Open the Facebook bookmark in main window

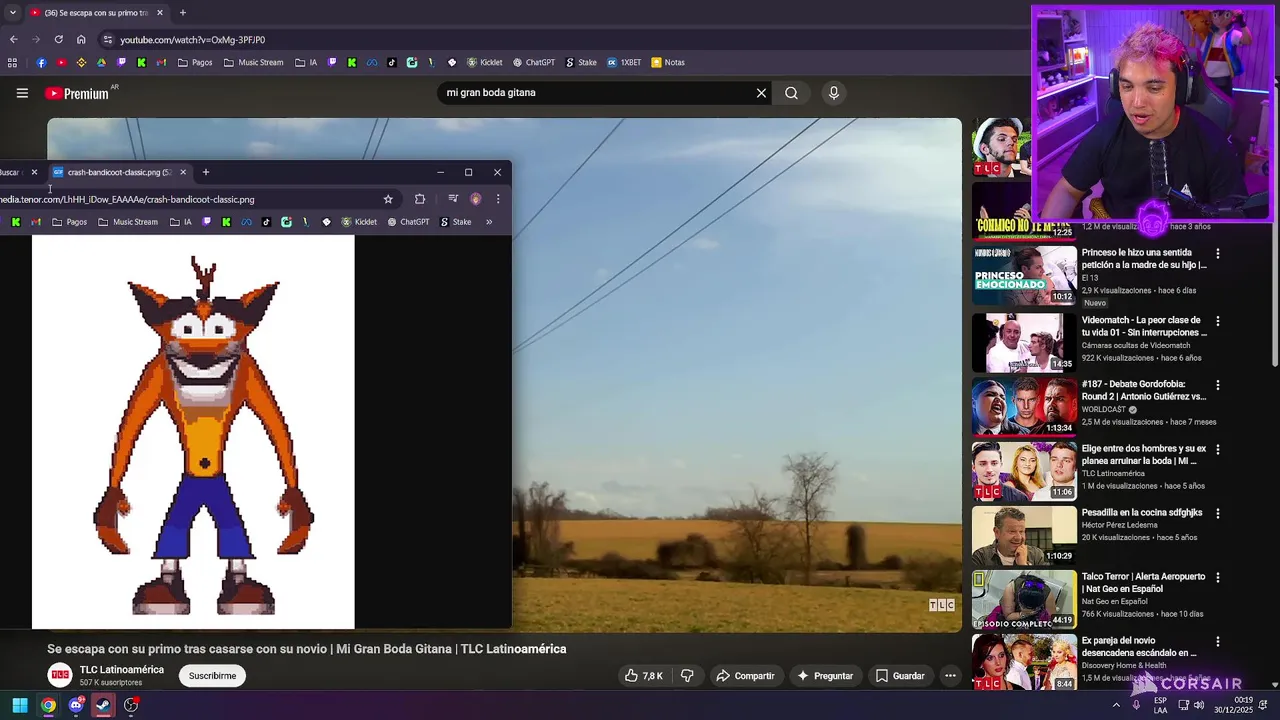[41, 62]
